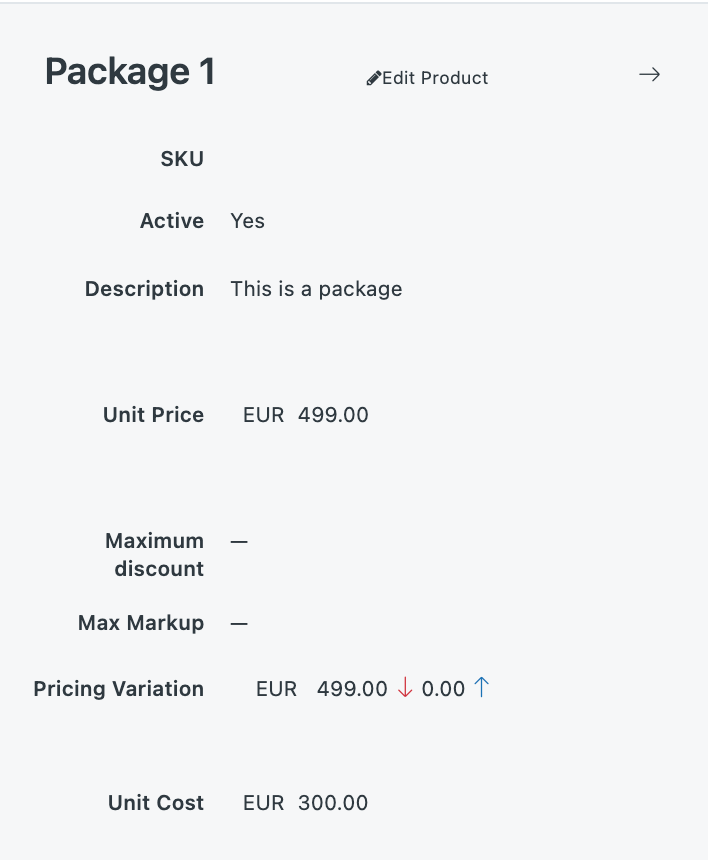Select the text 'This is a package'

tap(316, 289)
